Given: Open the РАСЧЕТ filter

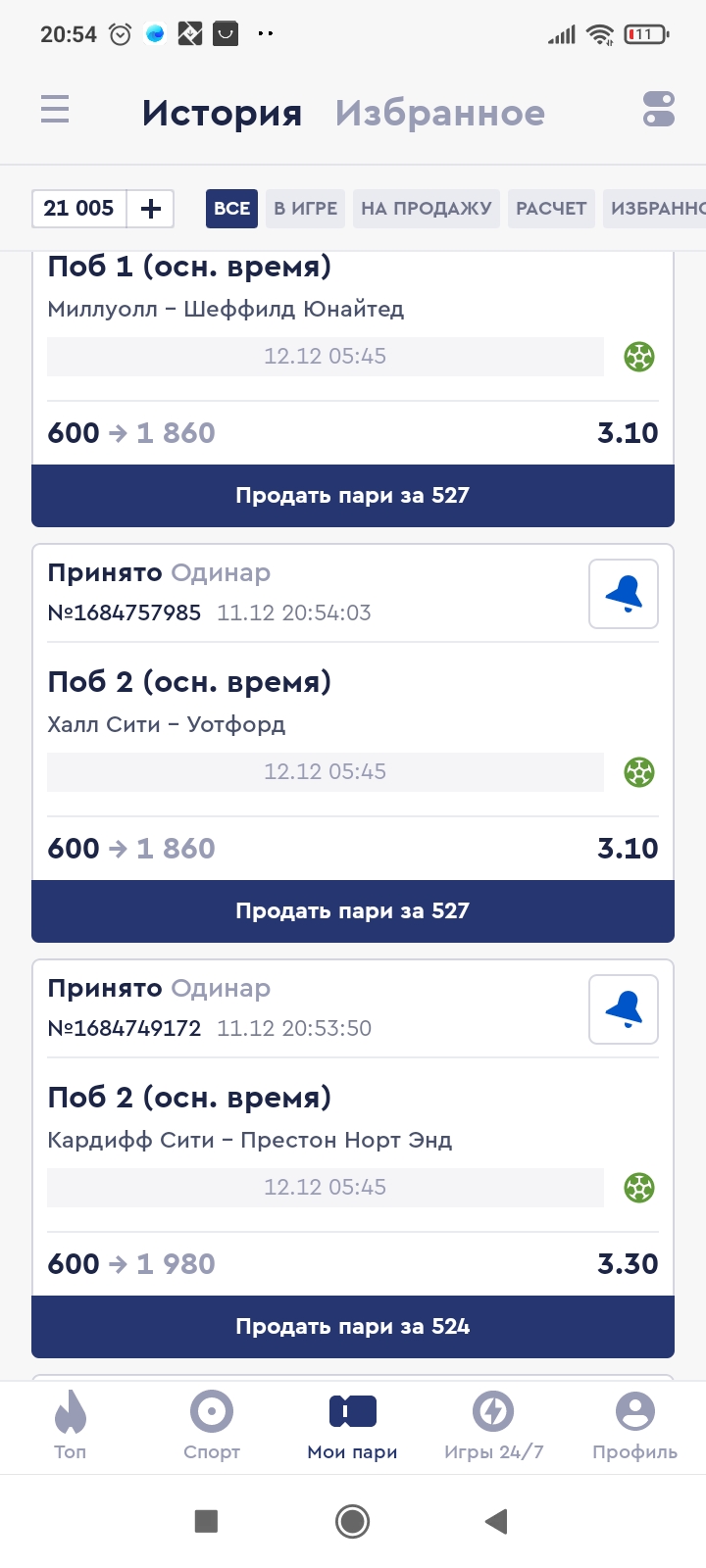Looking at the screenshot, I should point(551,209).
